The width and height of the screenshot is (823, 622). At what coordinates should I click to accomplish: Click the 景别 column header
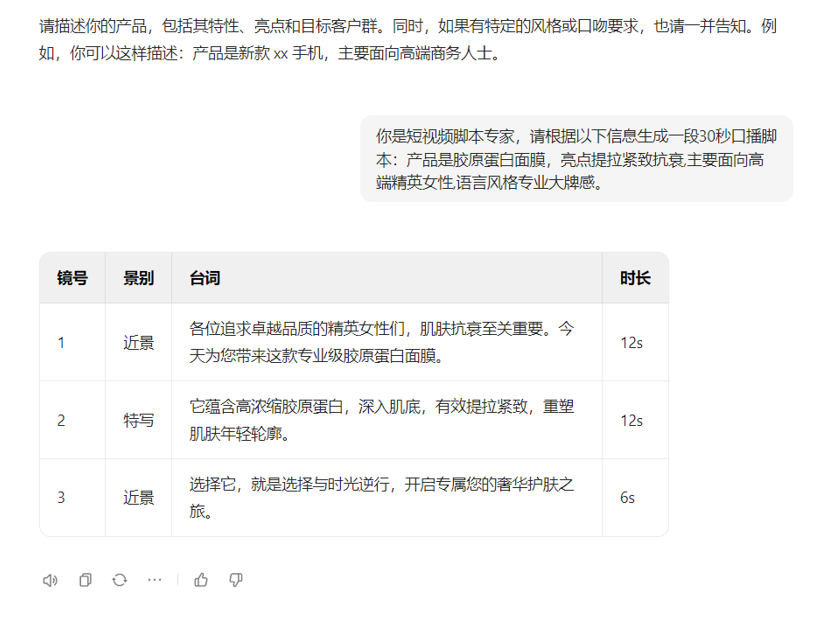(x=138, y=276)
